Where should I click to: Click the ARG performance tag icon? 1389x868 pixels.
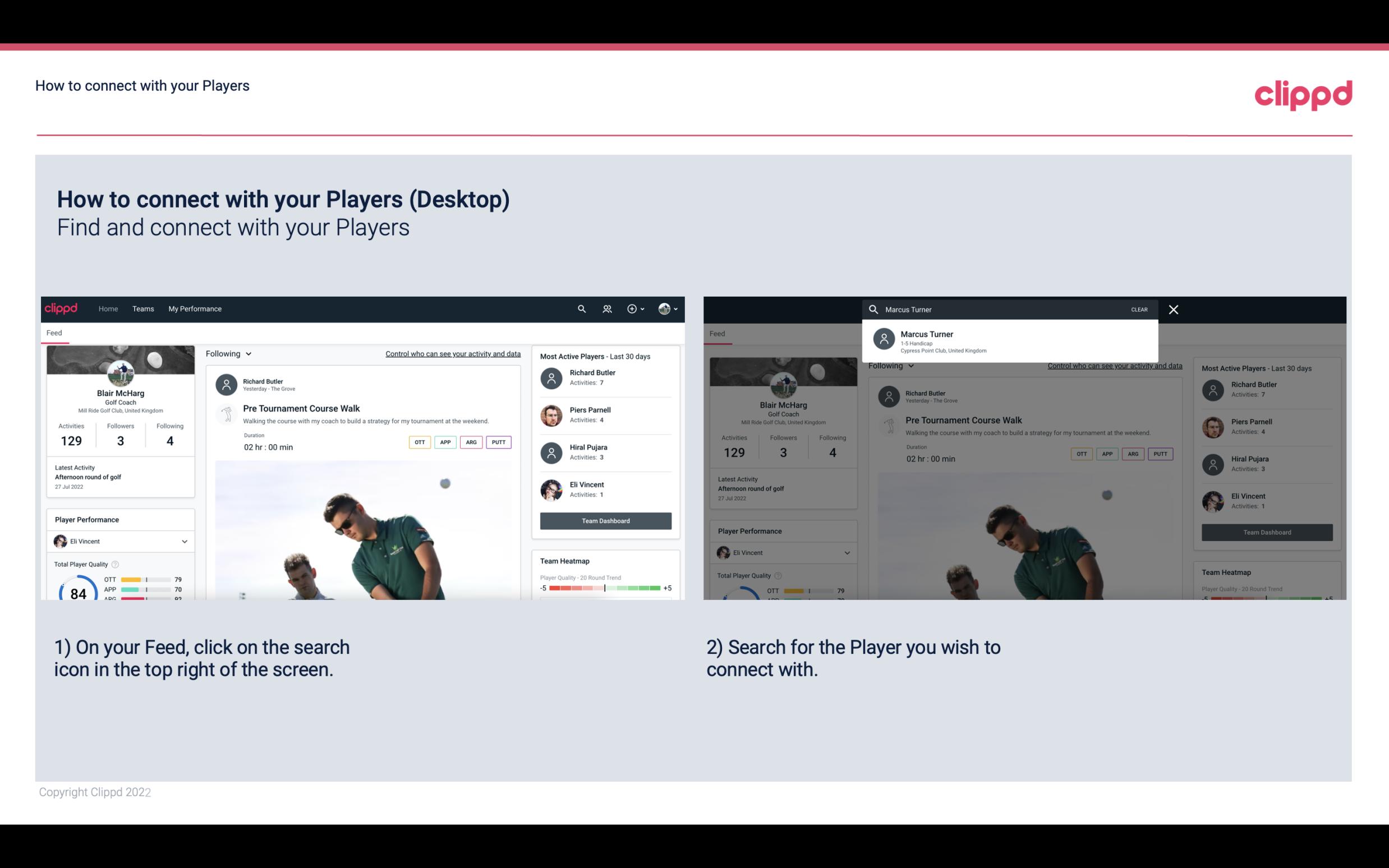click(x=471, y=442)
